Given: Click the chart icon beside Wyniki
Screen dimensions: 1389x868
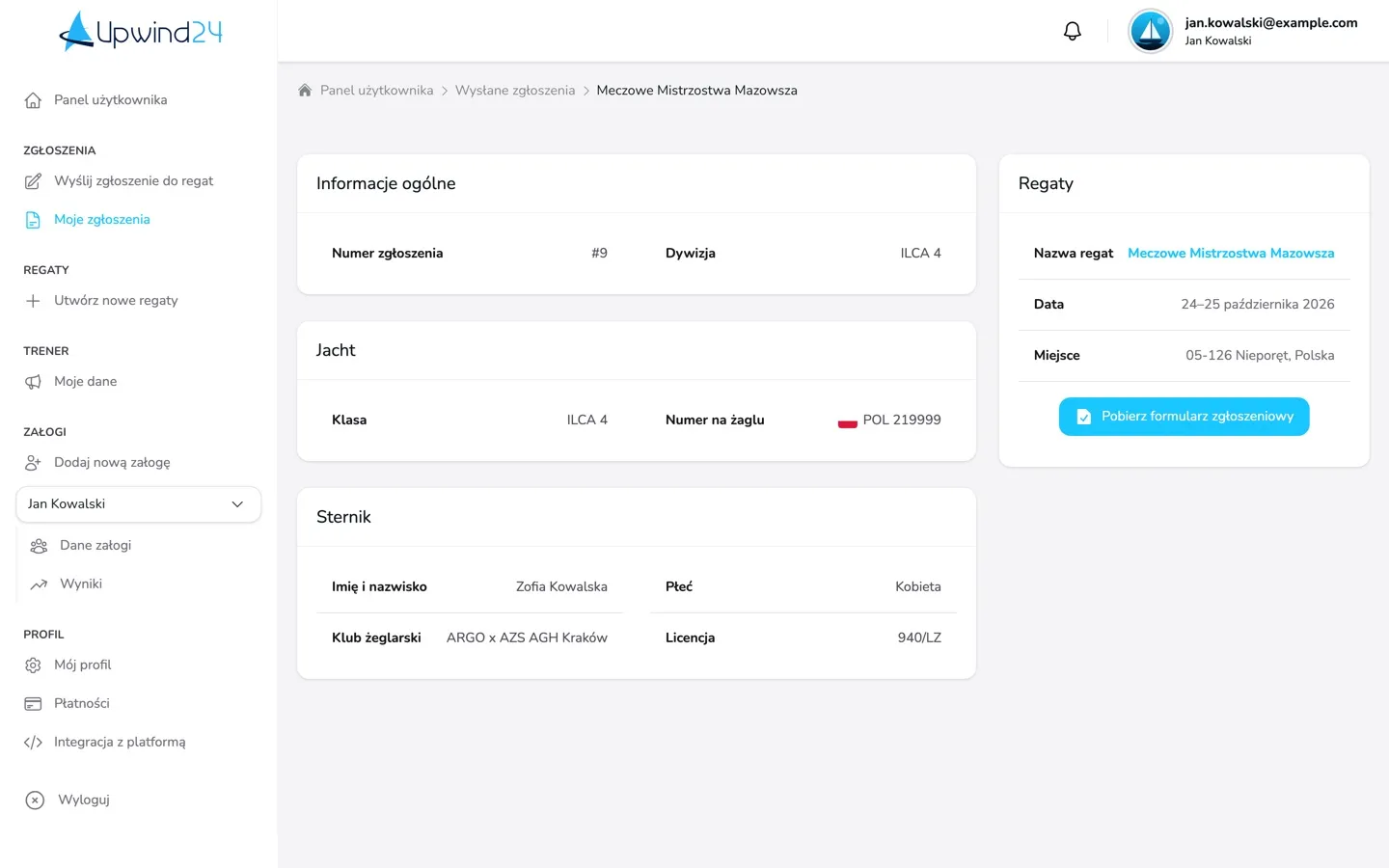Looking at the screenshot, I should 39,584.
